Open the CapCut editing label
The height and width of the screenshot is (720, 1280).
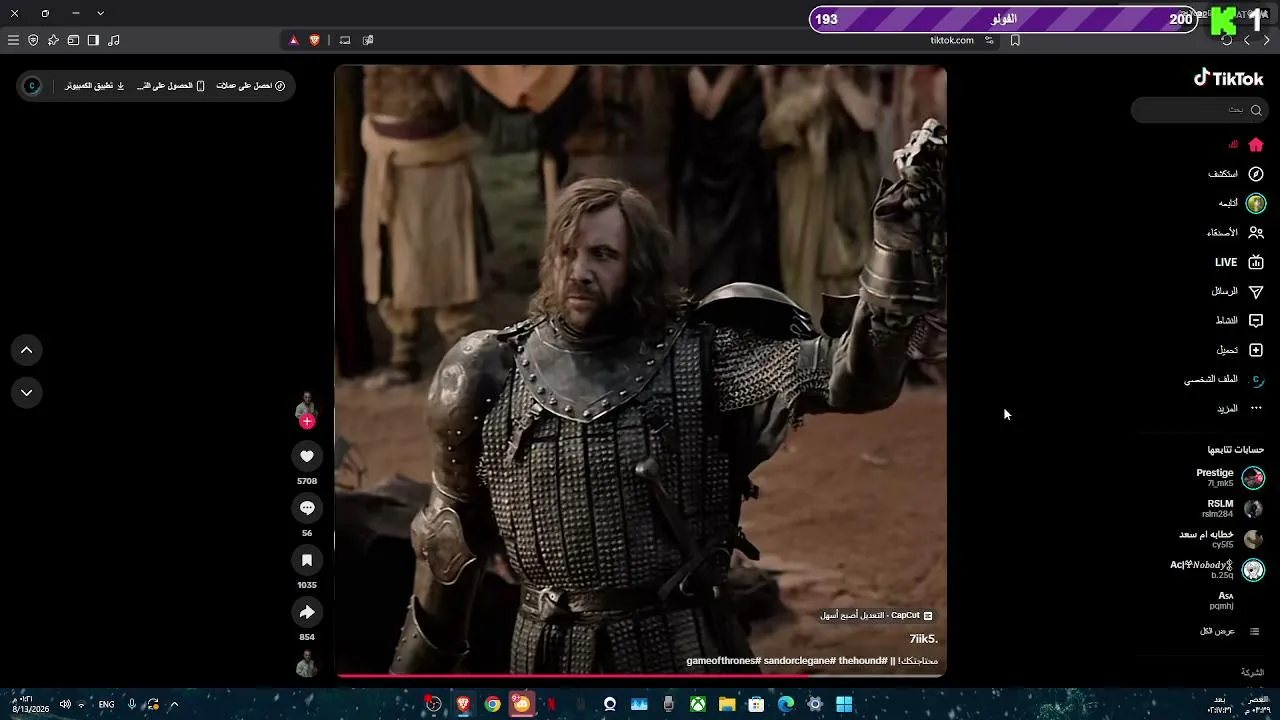[877, 615]
